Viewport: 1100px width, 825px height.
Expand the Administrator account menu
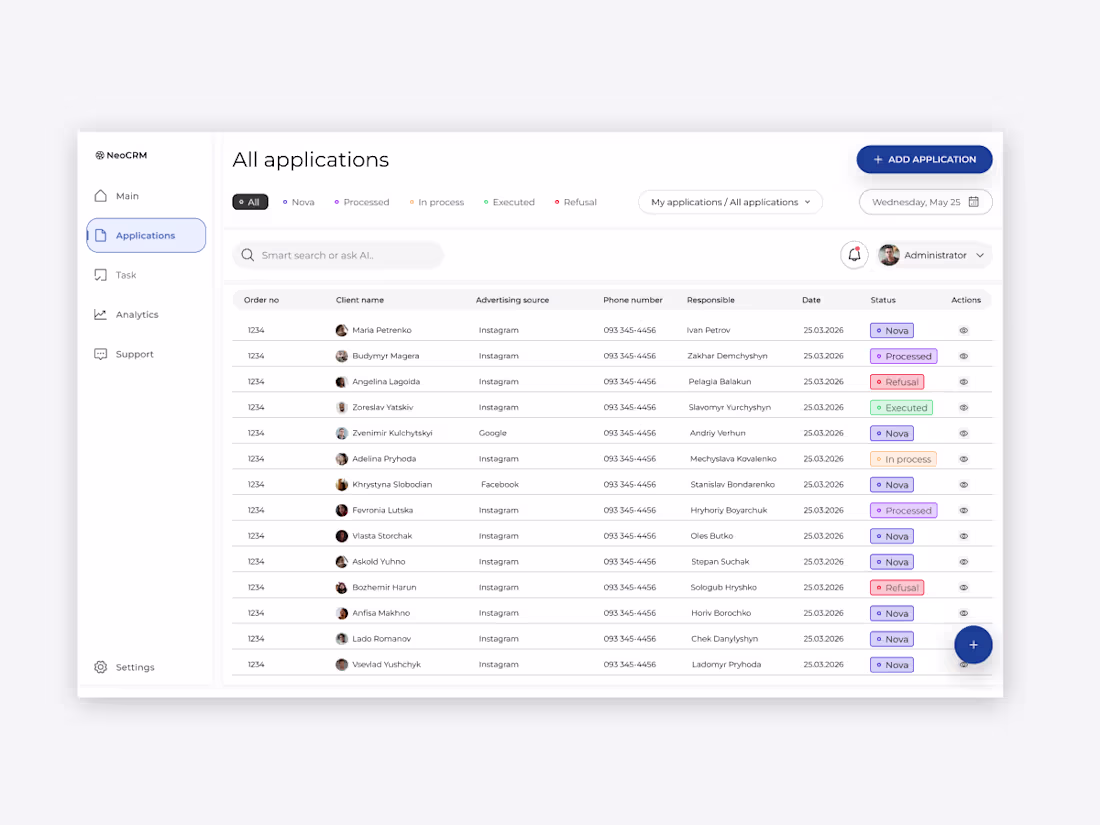[932, 255]
